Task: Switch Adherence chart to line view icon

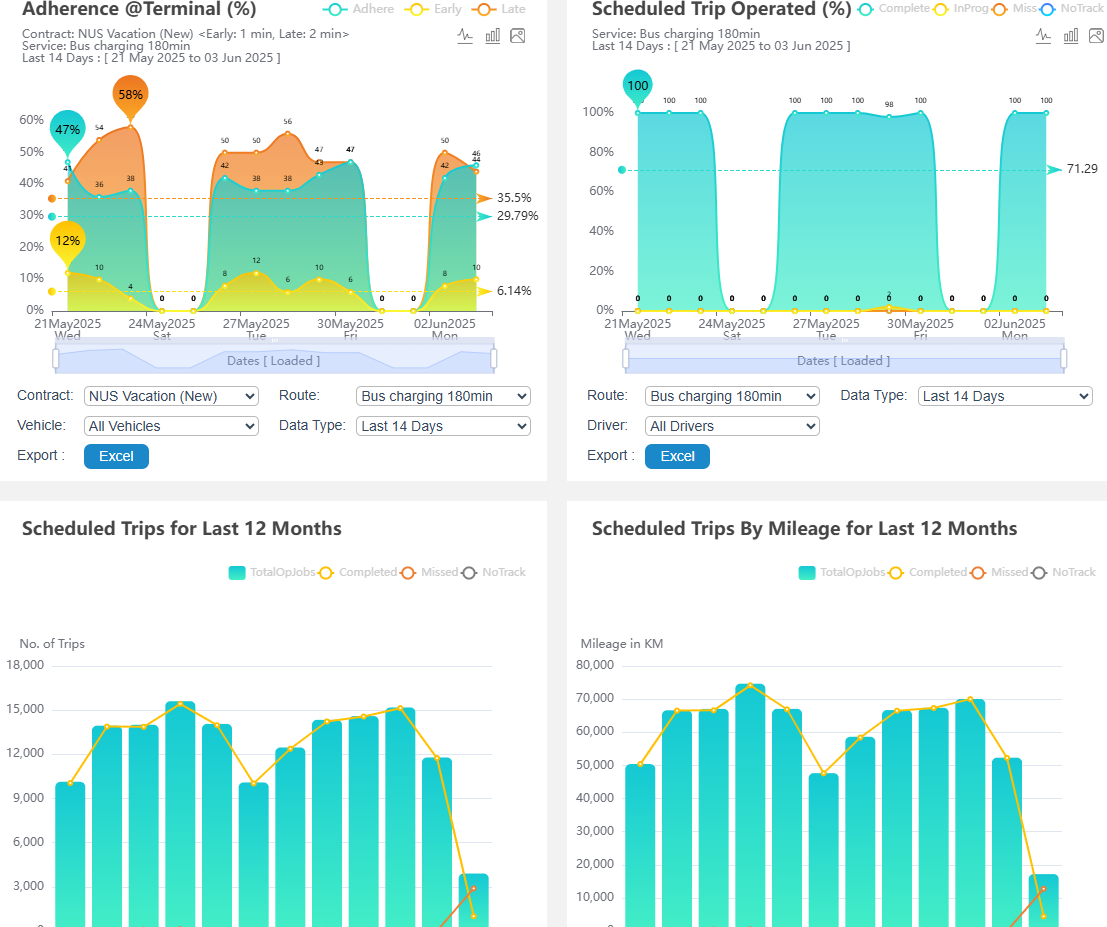Action: (465, 35)
